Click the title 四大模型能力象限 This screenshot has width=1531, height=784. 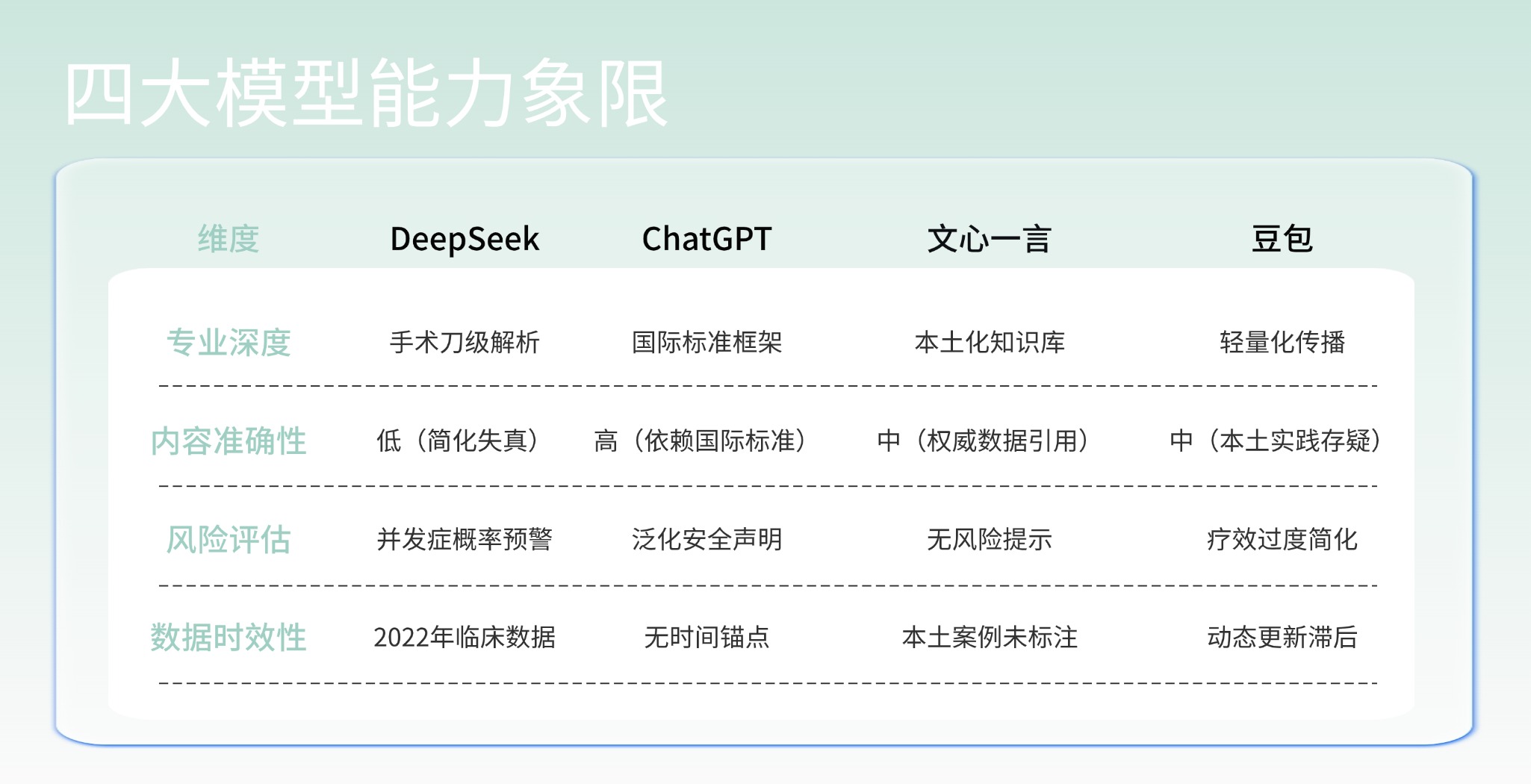pos(366,93)
